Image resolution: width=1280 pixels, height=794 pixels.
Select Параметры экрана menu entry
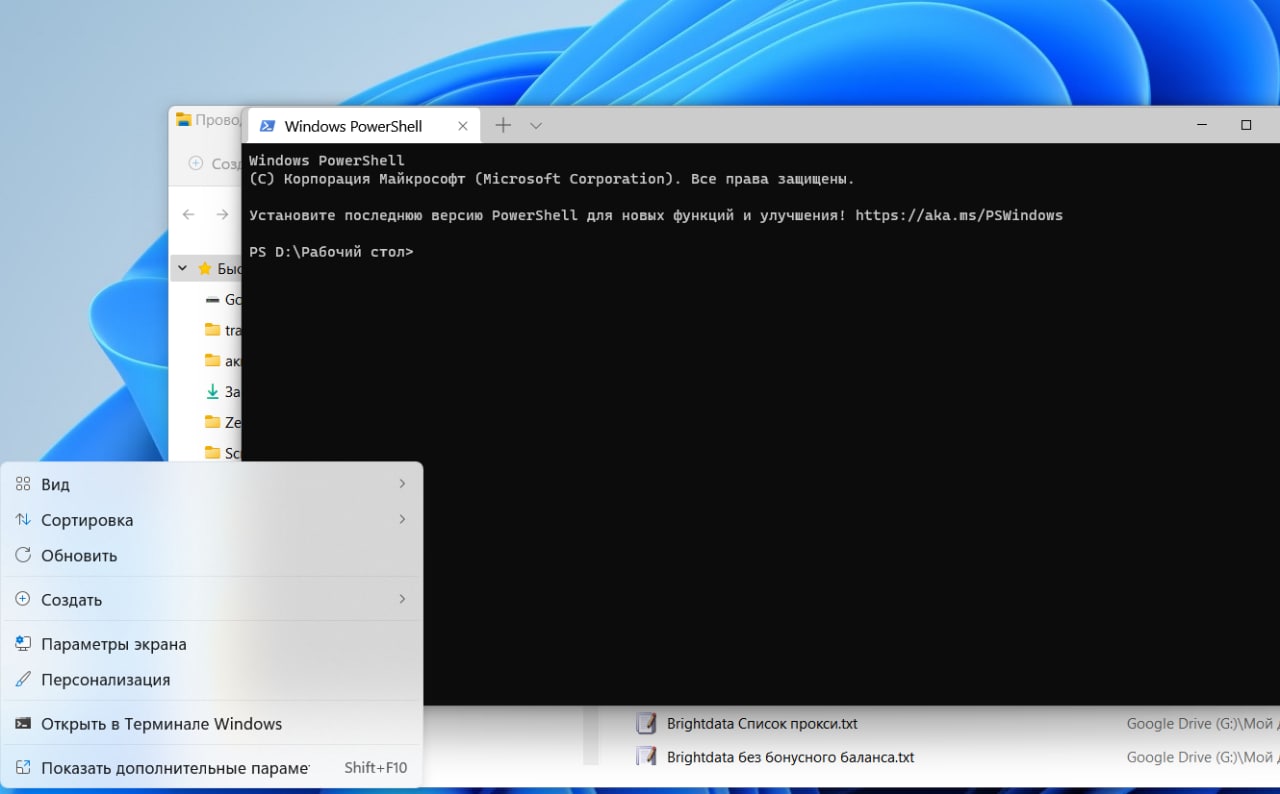(x=212, y=644)
